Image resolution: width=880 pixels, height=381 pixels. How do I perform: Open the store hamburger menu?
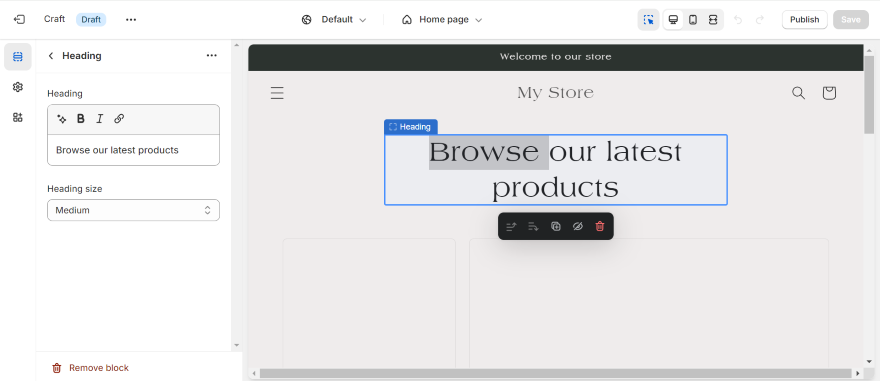point(277,93)
